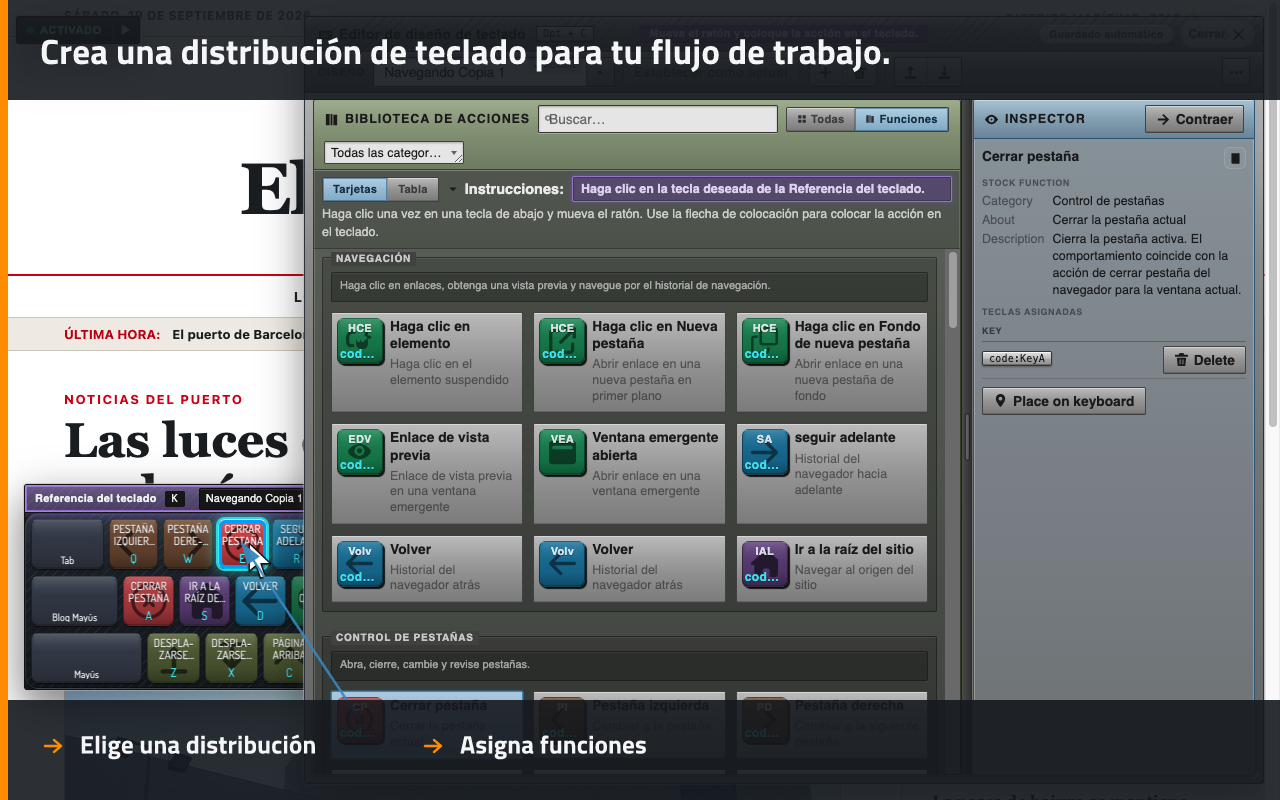The image size is (1280, 800).
Task: Select the IAL Ir a la raíz del sitio icon
Action: pos(764,565)
